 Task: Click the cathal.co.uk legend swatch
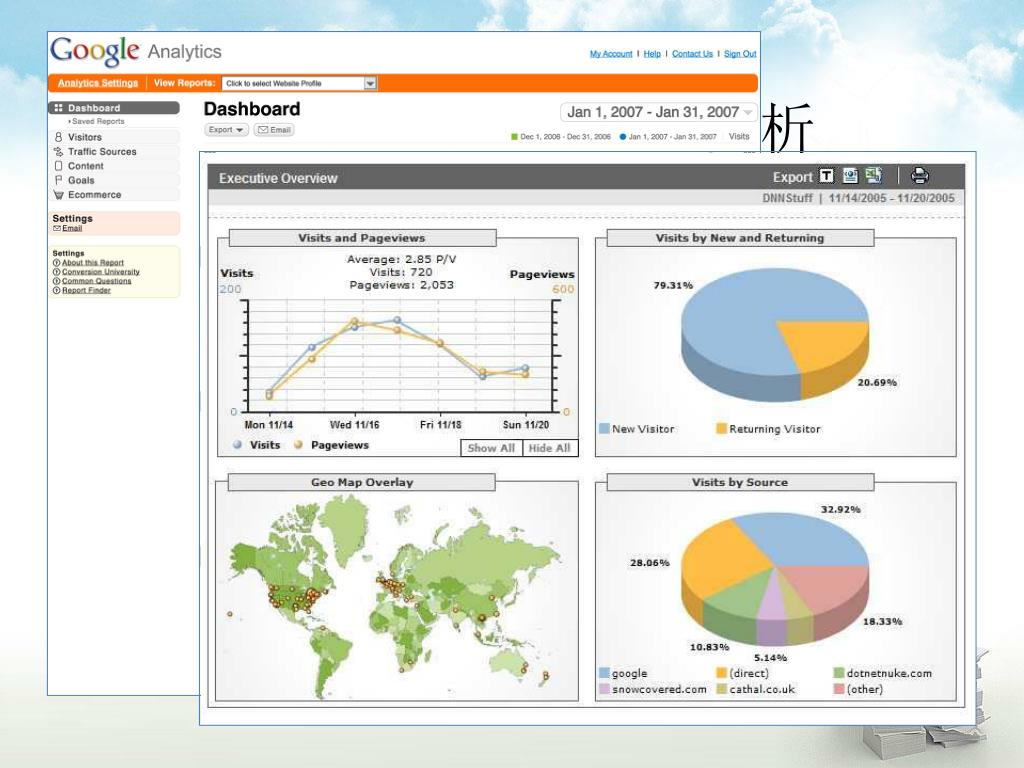pos(722,689)
